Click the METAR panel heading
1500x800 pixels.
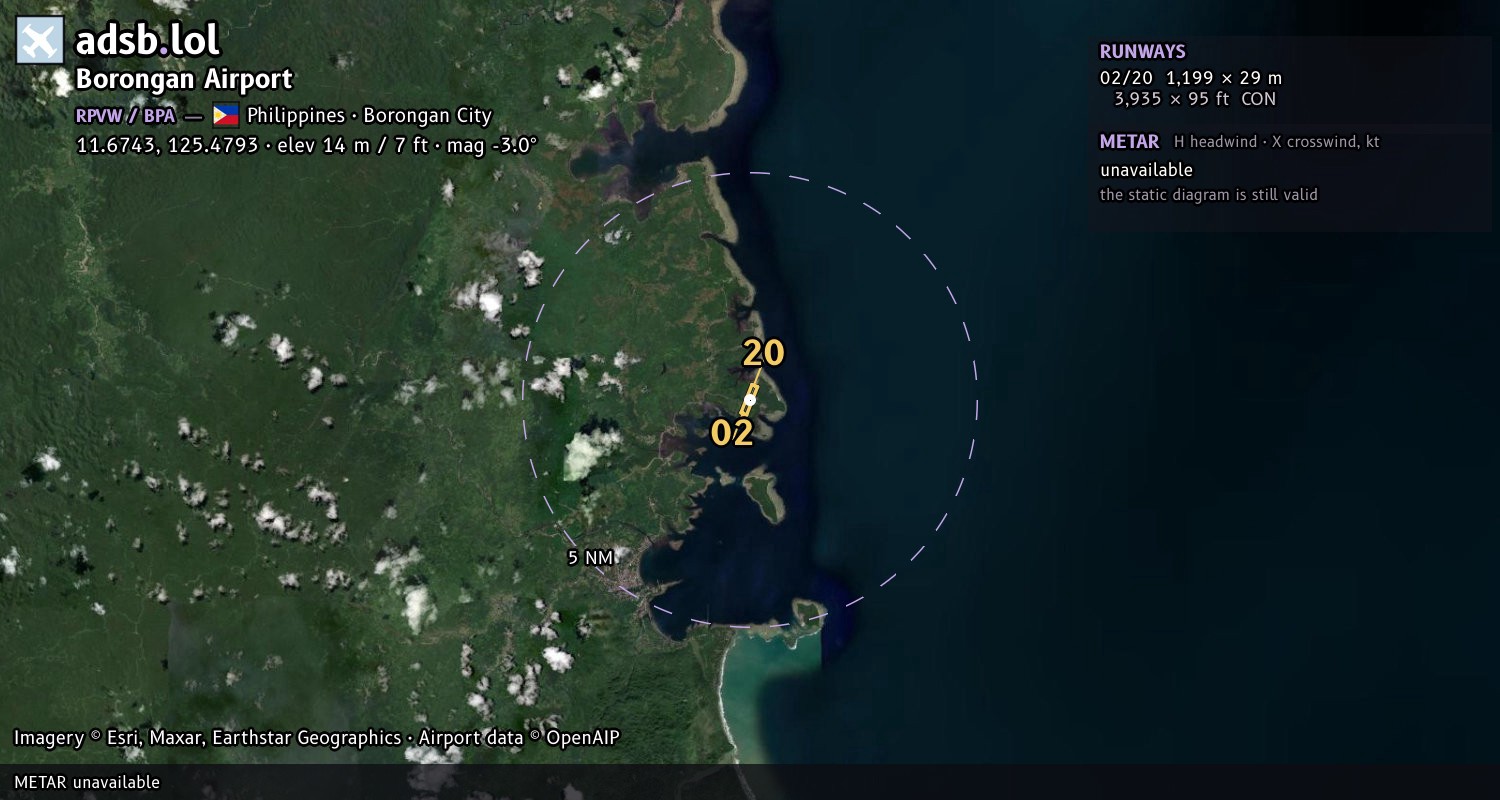click(1129, 142)
